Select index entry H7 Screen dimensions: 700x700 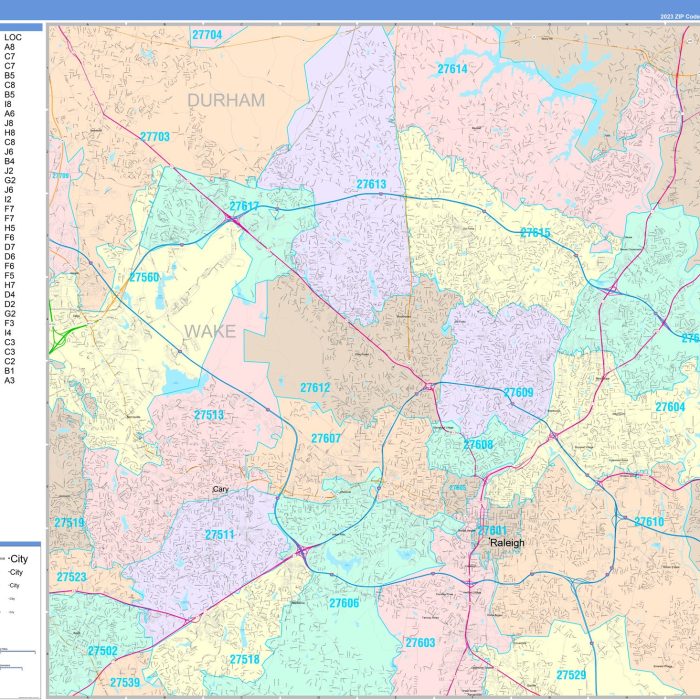(x=10, y=285)
